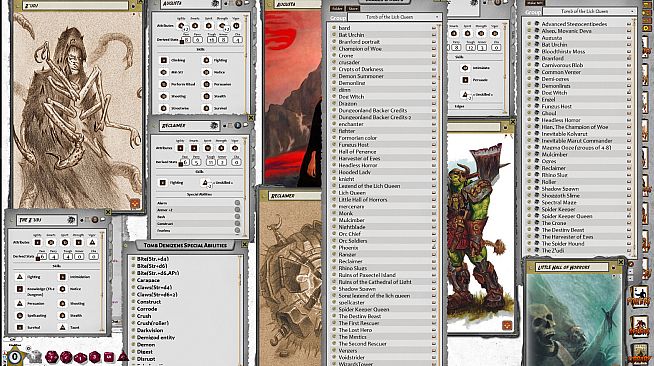Image resolution: width=654 pixels, height=366 pixels.
Task: Open Spider Keeper Queen image entry
Action: pyautogui.click(x=364, y=309)
